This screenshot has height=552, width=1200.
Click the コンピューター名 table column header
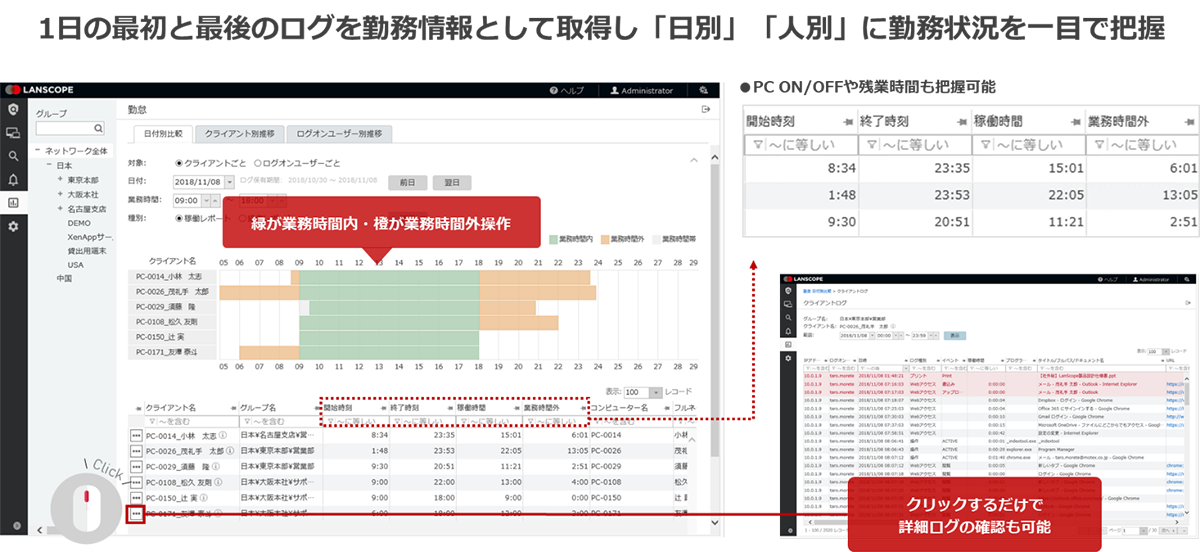pos(619,408)
